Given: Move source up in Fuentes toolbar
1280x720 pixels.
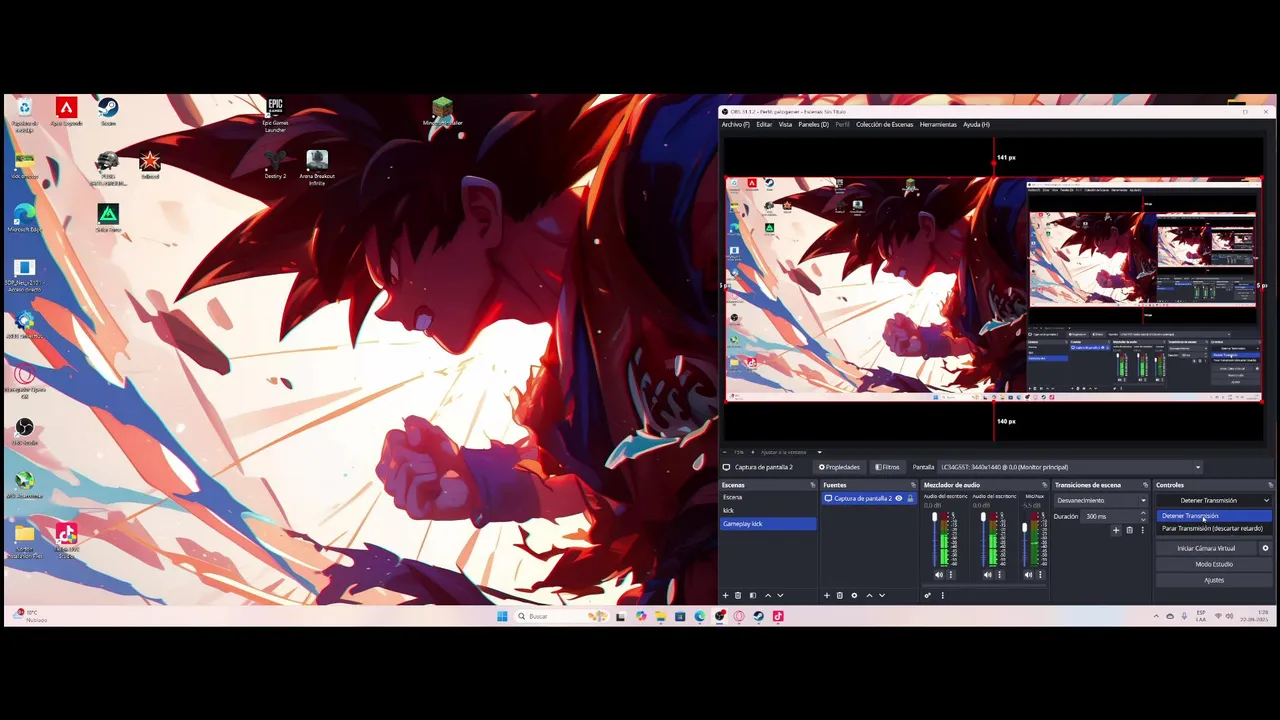Looking at the screenshot, I should 869,595.
